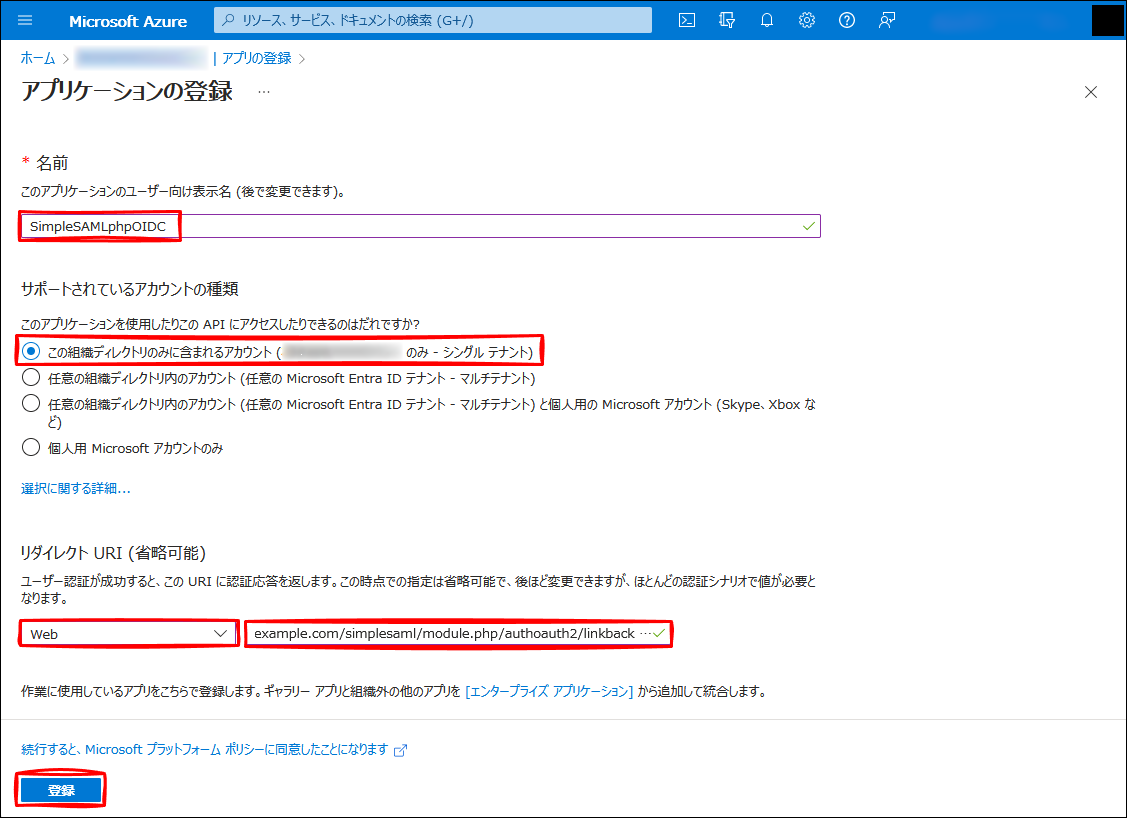Click the blue 登録 button
1127x818 pixels.
coord(61,790)
